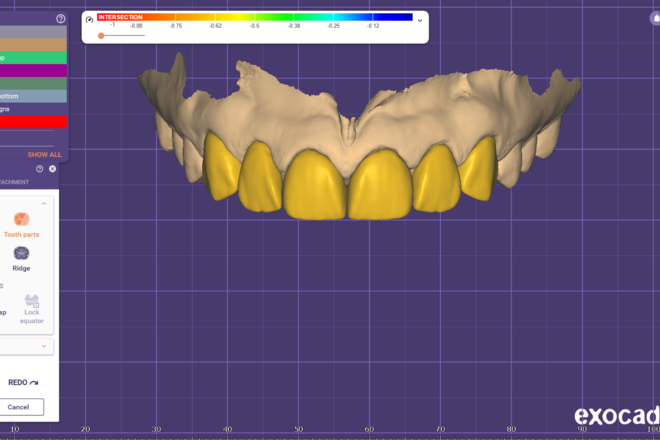660x440 pixels.
Task: Click the Cancel button
Action: [21, 407]
